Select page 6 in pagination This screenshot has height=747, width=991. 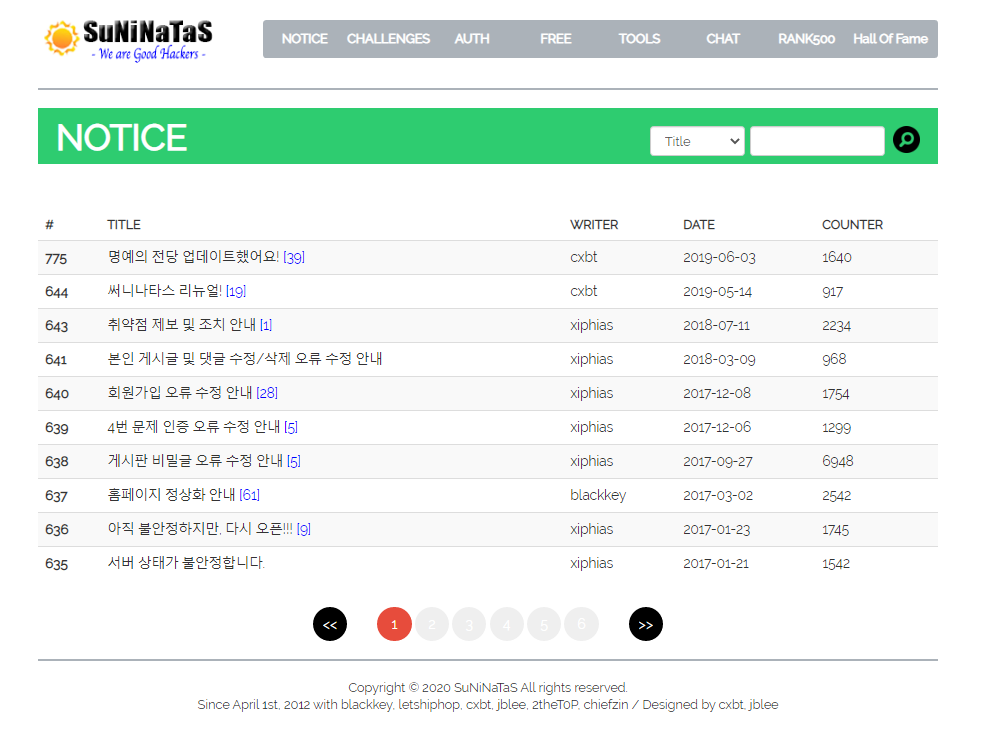(x=581, y=624)
